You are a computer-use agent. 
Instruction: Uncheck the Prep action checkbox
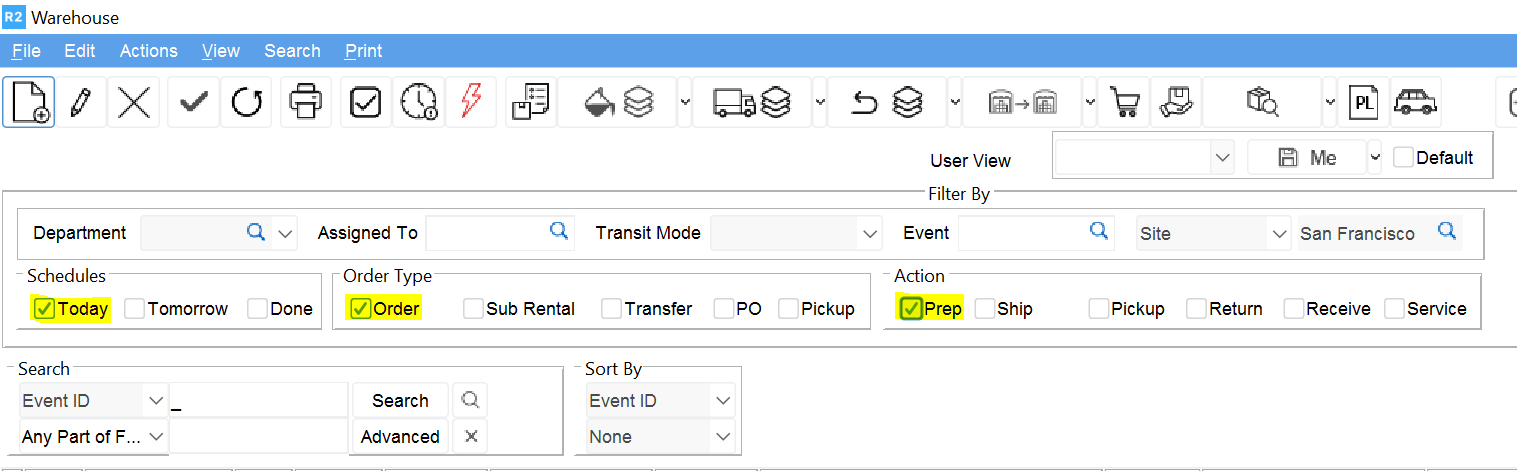coord(910,309)
